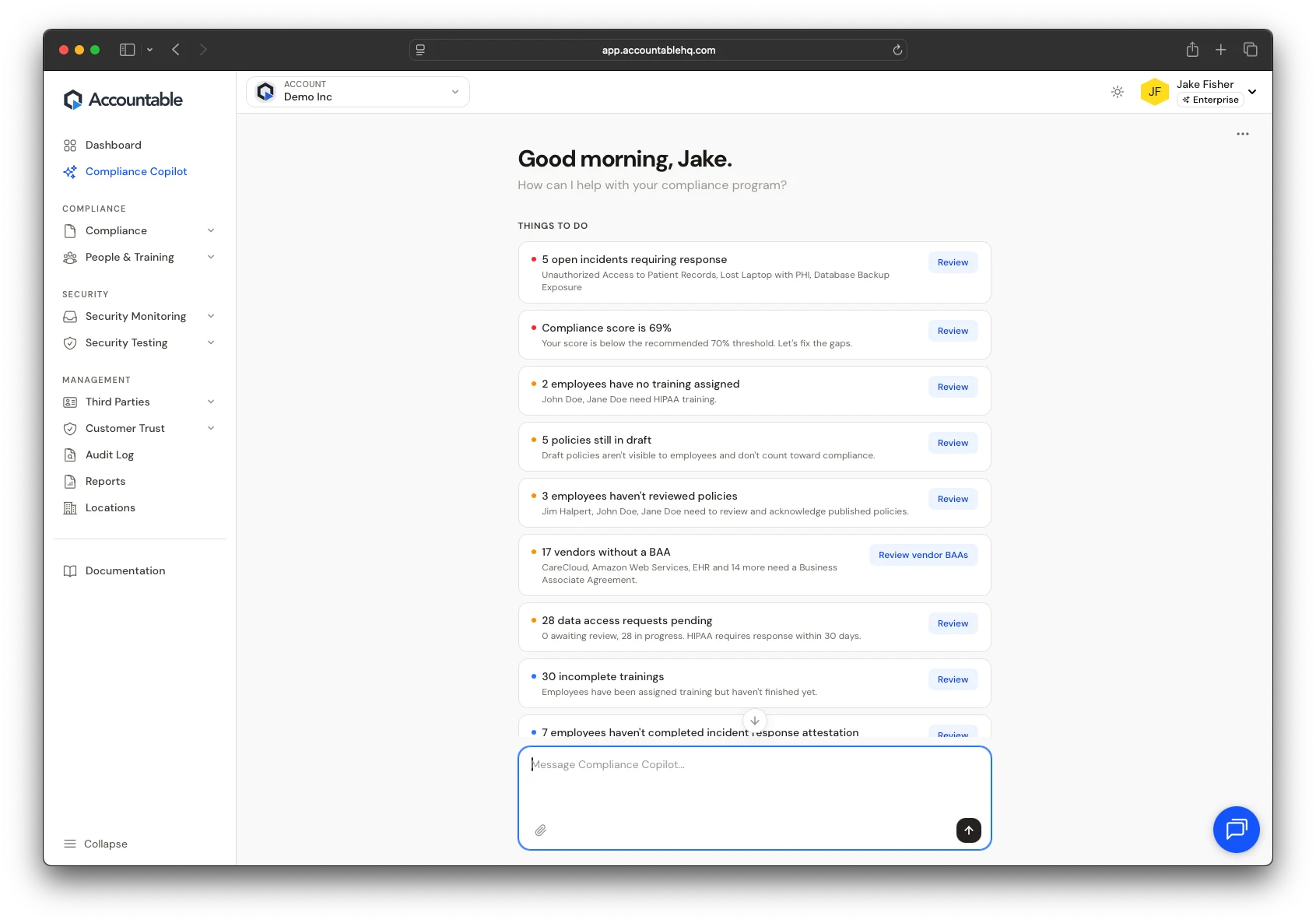The height and width of the screenshot is (923, 1316).
Task: Open the Audit Log page
Action: point(109,454)
